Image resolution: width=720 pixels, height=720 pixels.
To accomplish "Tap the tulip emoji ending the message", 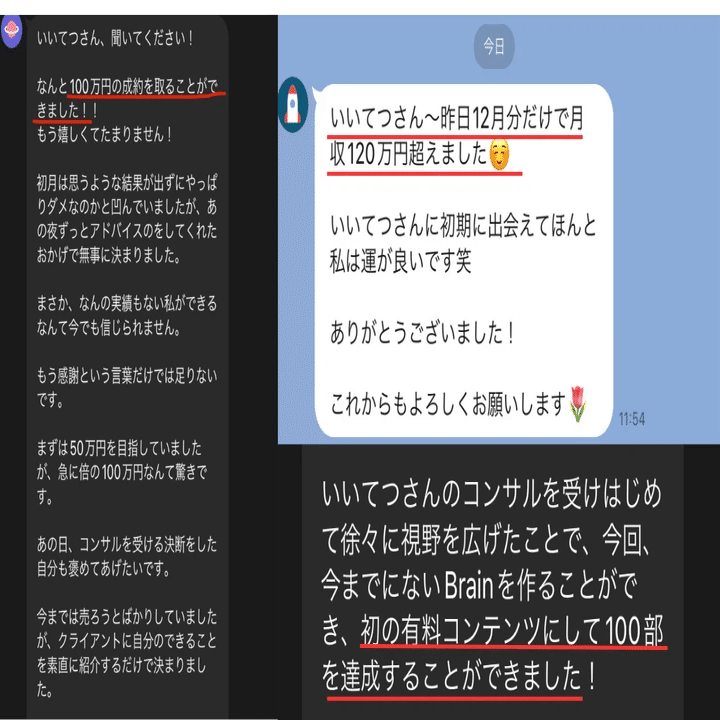I will pos(577,404).
